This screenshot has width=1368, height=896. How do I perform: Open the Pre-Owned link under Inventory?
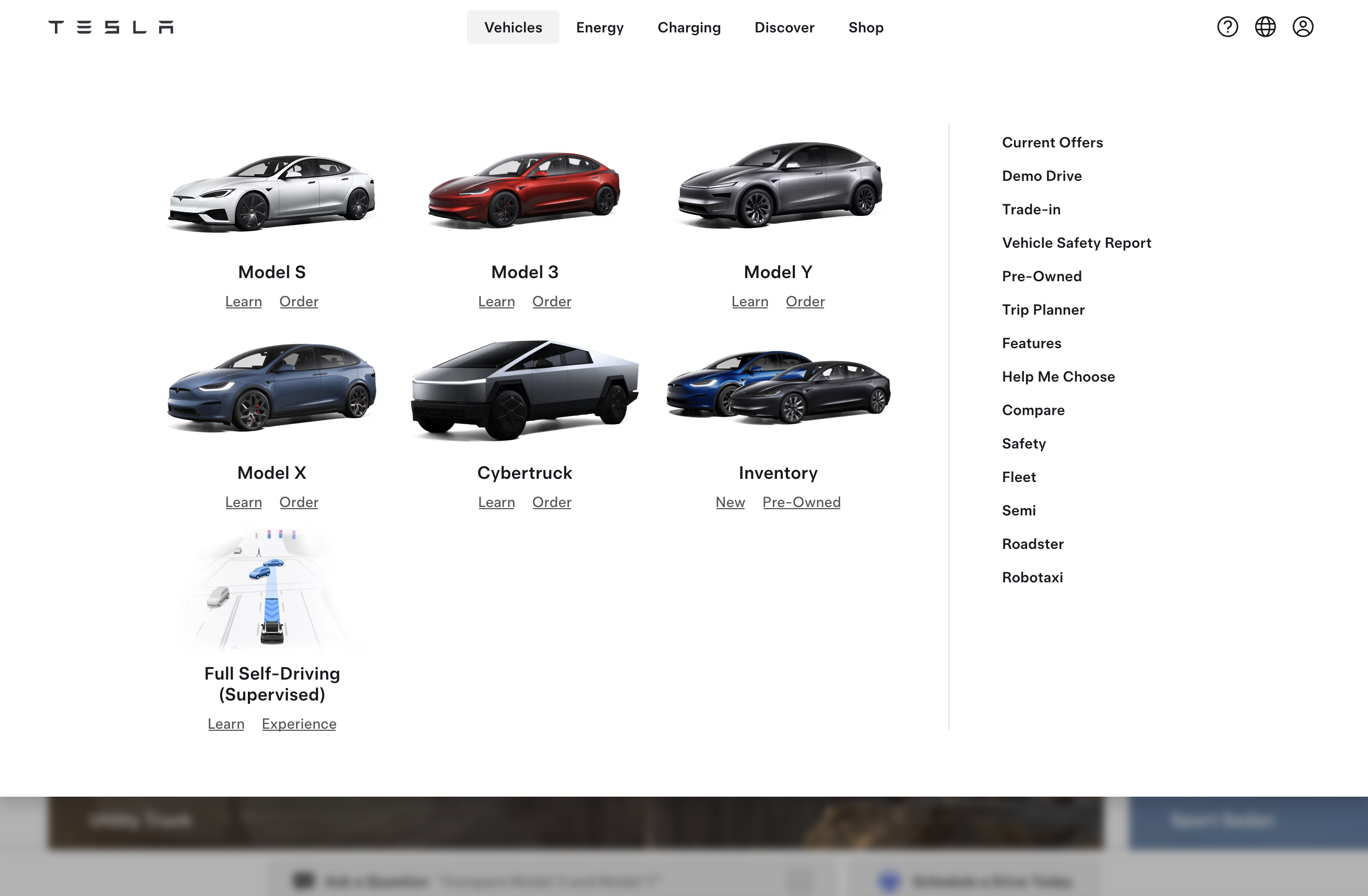click(x=801, y=502)
